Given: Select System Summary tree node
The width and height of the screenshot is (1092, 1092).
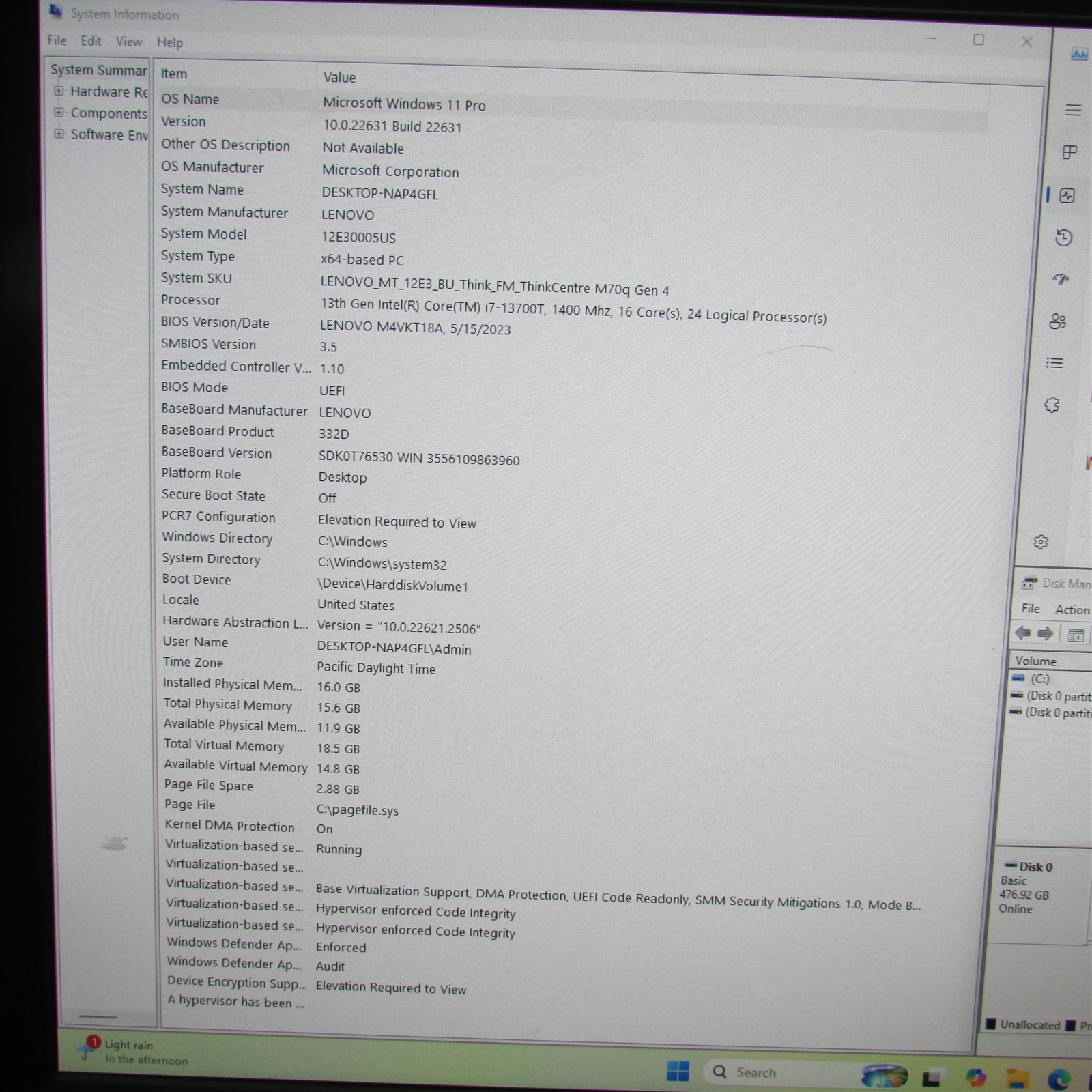Looking at the screenshot, I should 98,70.
